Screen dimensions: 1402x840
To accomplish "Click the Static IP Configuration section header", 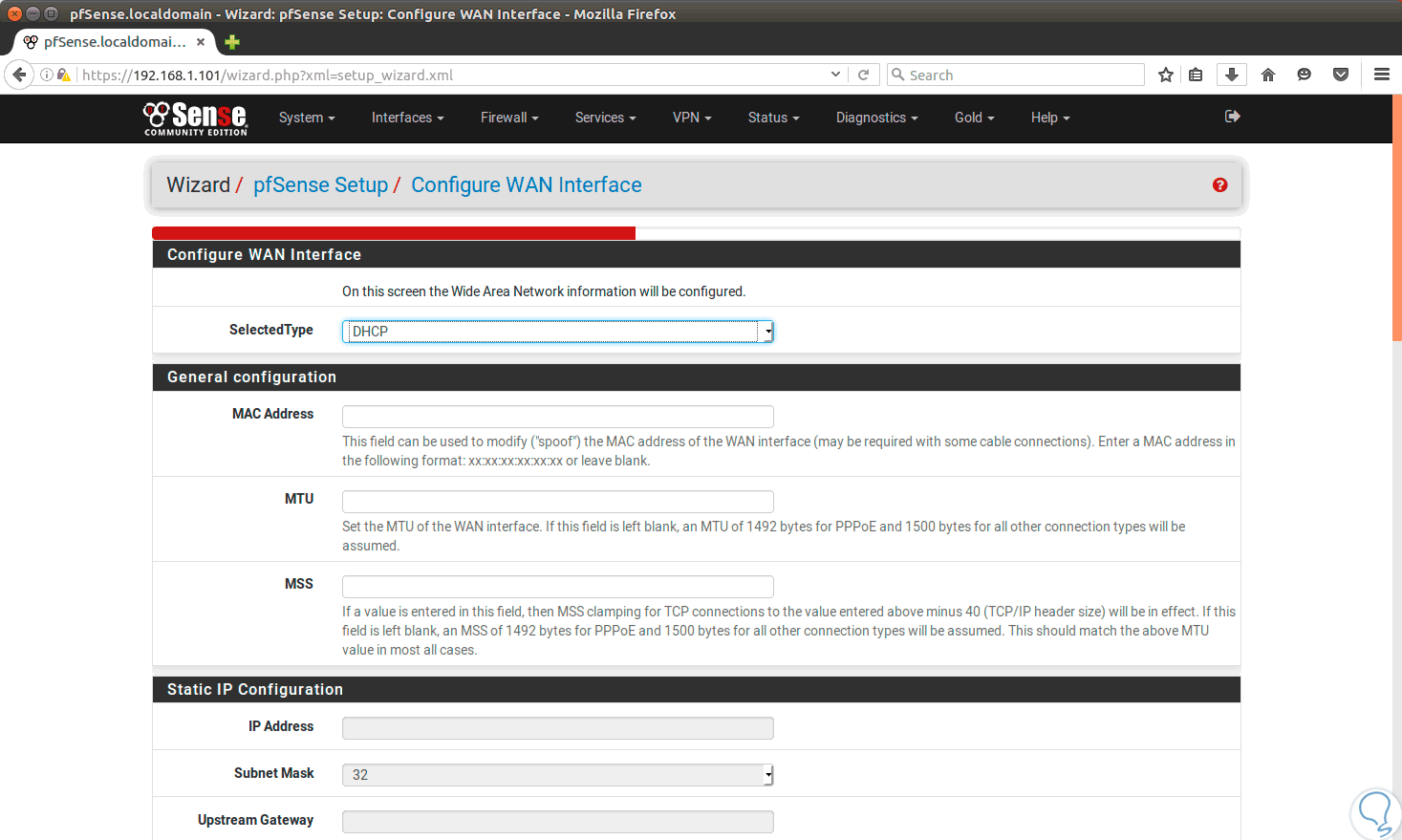I will 697,689.
